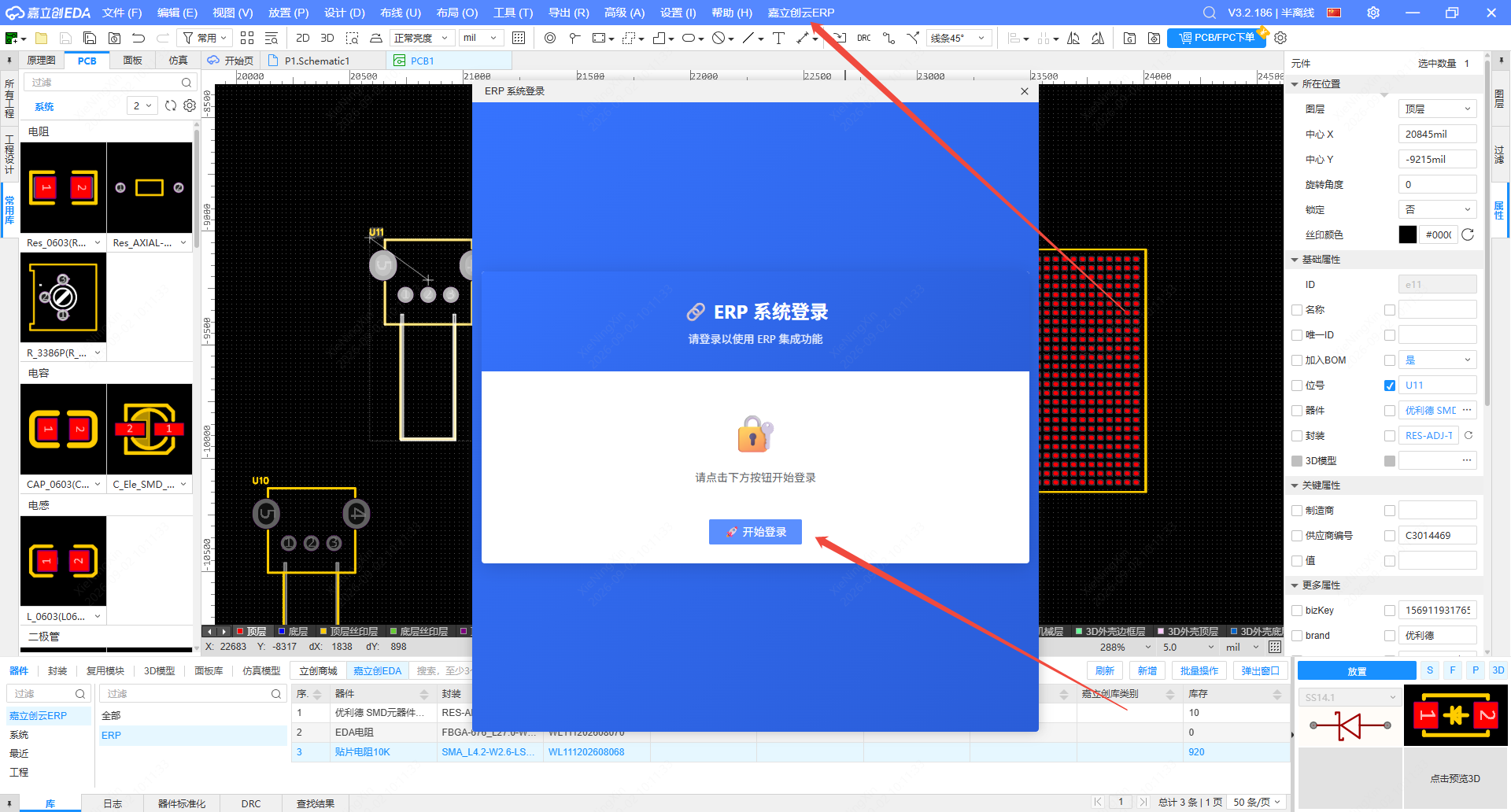The height and width of the screenshot is (812, 1511).
Task: Open common library settings gear
Action: 190,105
